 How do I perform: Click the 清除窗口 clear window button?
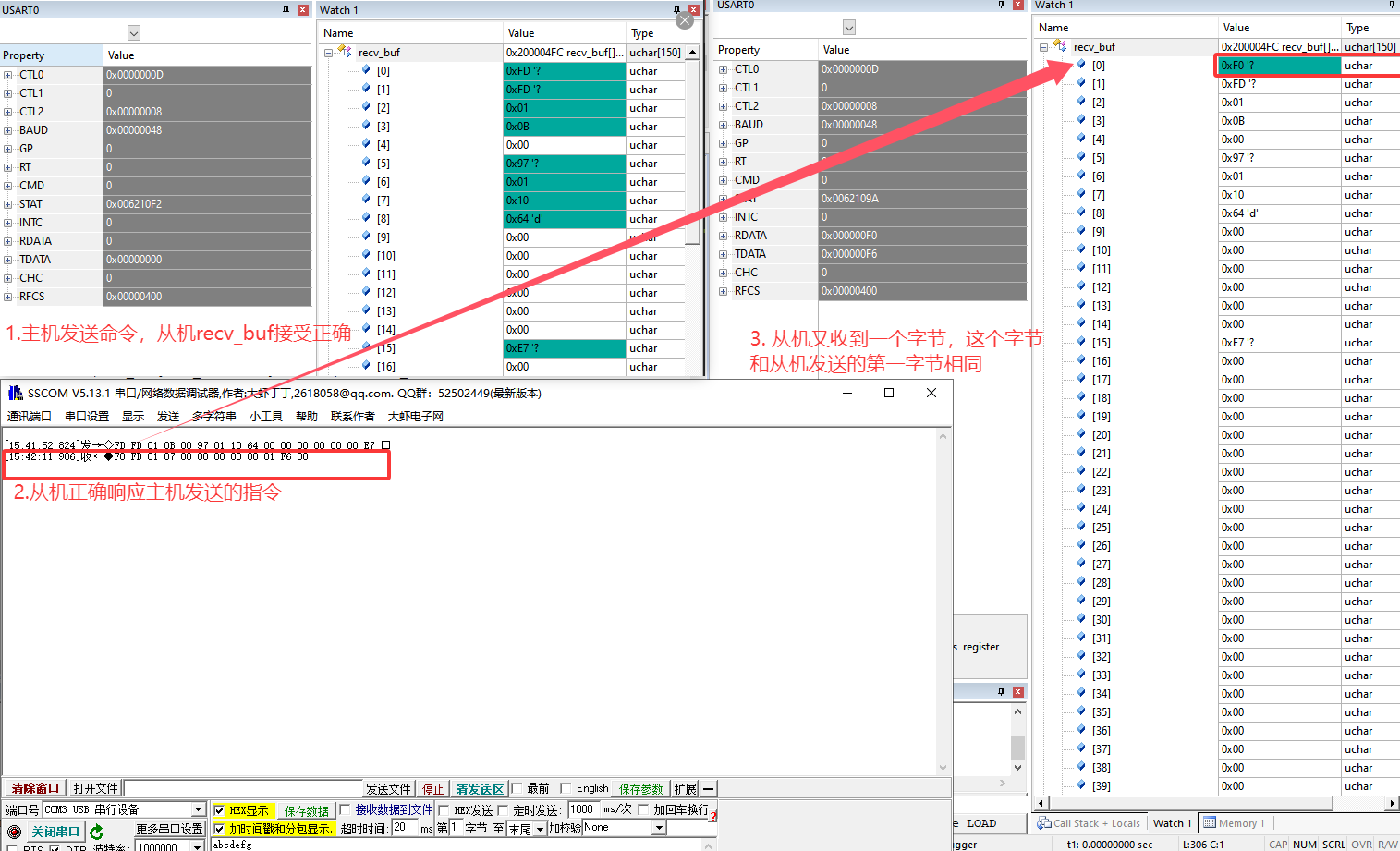click(35, 788)
